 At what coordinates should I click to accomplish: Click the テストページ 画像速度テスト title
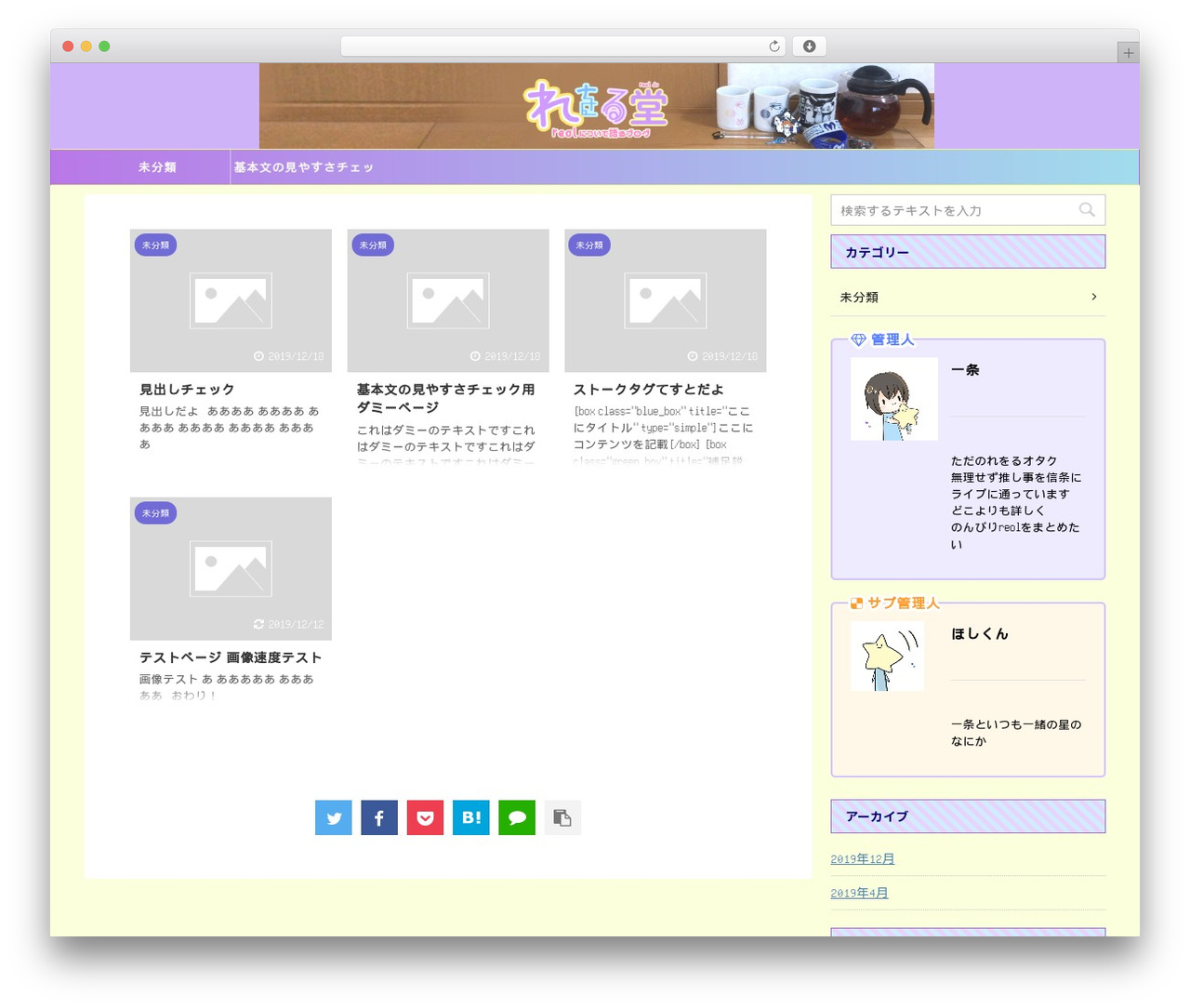point(231,657)
